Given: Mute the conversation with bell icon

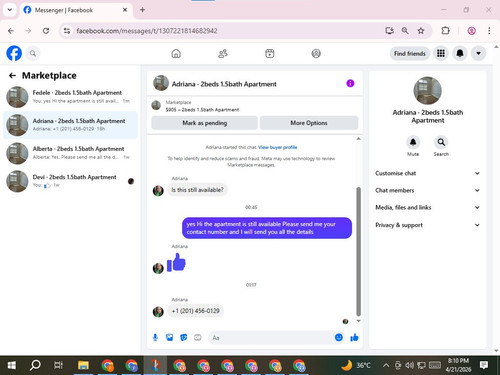Looking at the screenshot, I should point(413,142).
